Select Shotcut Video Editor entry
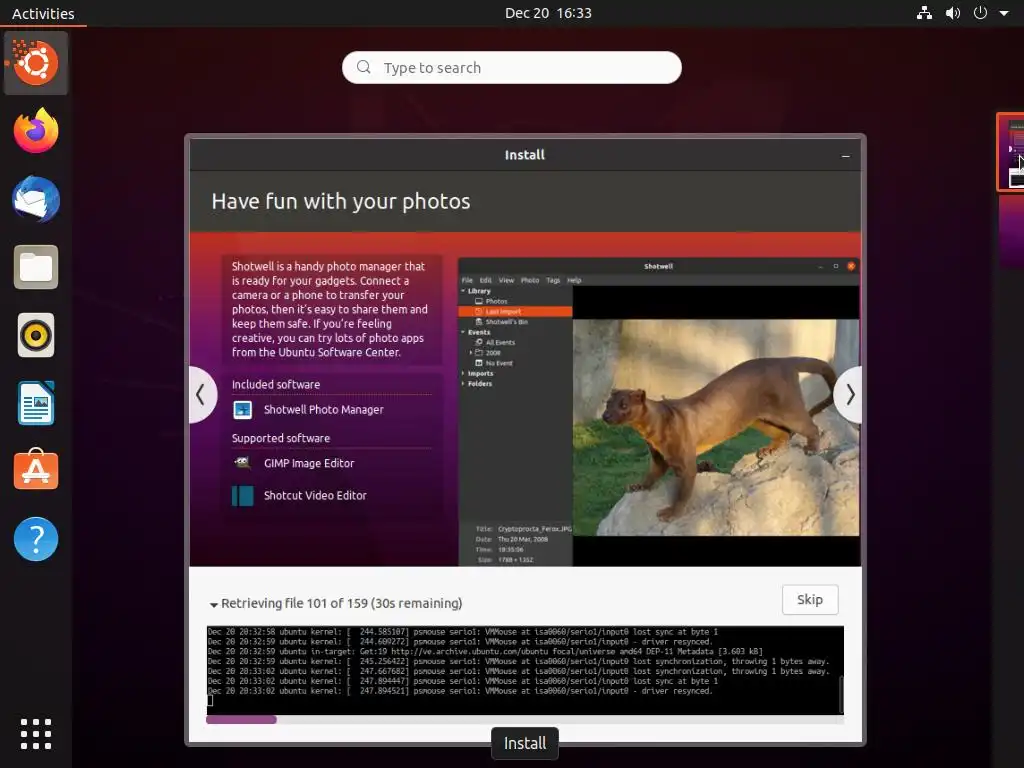 315,496
